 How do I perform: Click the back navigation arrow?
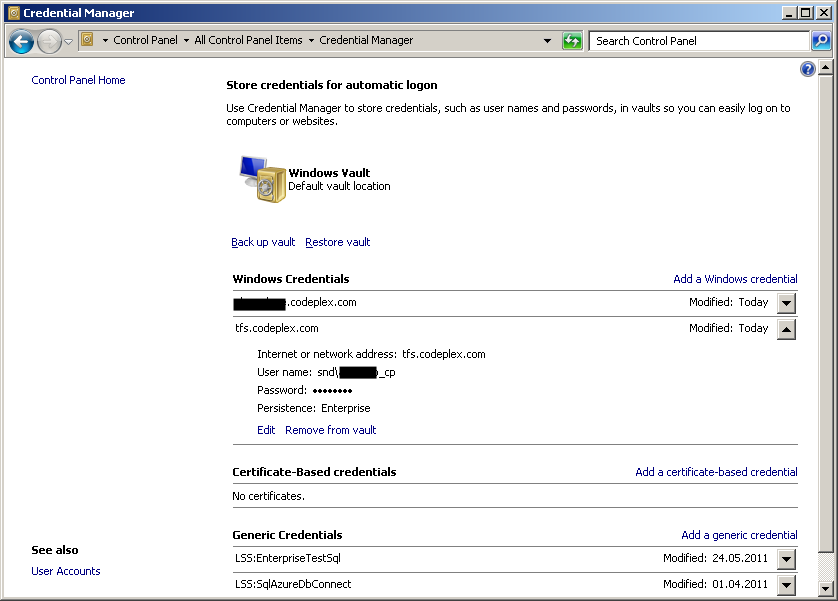[21, 41]
